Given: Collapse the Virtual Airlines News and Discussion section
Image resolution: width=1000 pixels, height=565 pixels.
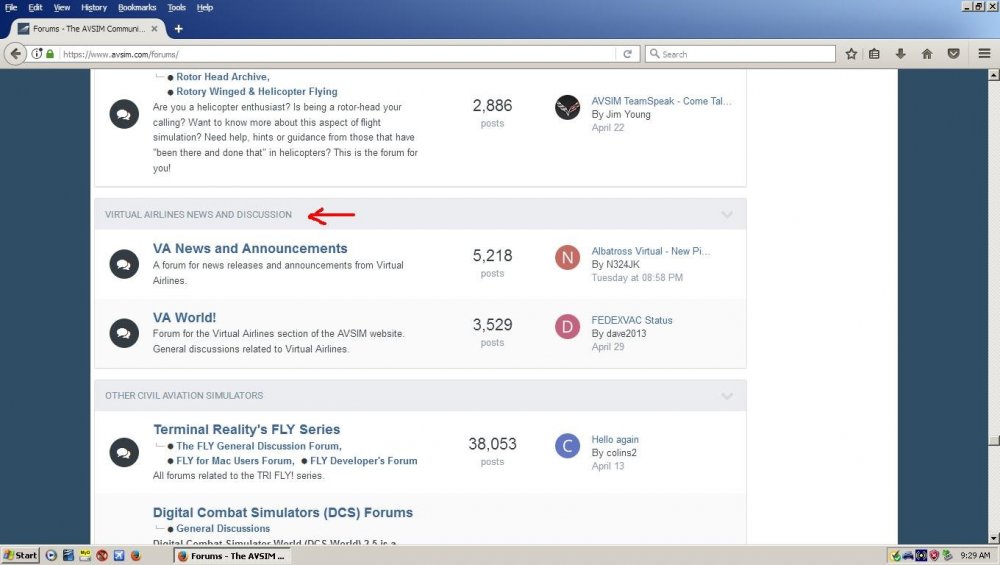Looking at the screenshot, I should pyautogui.click(x=727, y=214).
